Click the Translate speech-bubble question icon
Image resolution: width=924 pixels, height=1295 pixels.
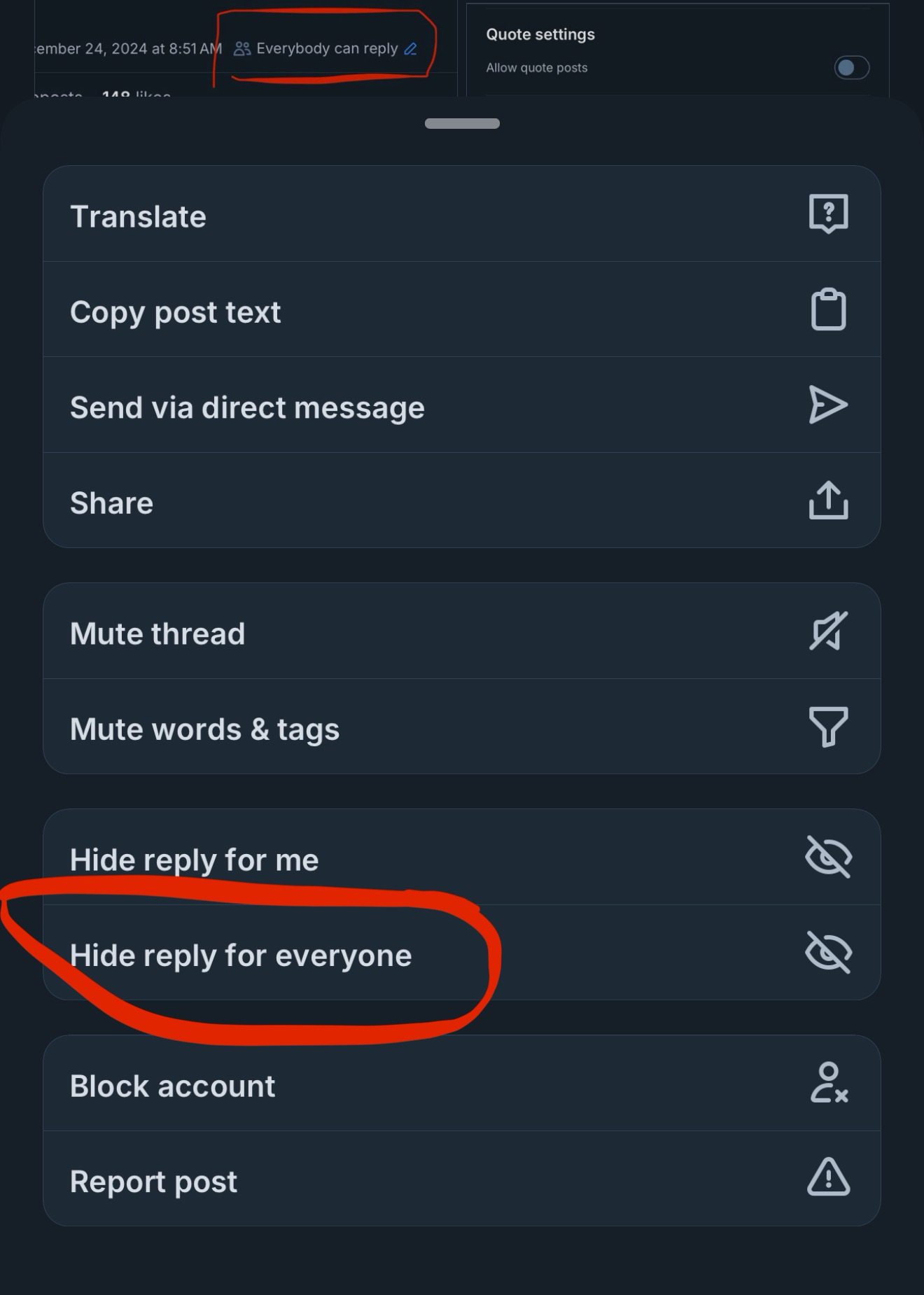click(828, 213)
